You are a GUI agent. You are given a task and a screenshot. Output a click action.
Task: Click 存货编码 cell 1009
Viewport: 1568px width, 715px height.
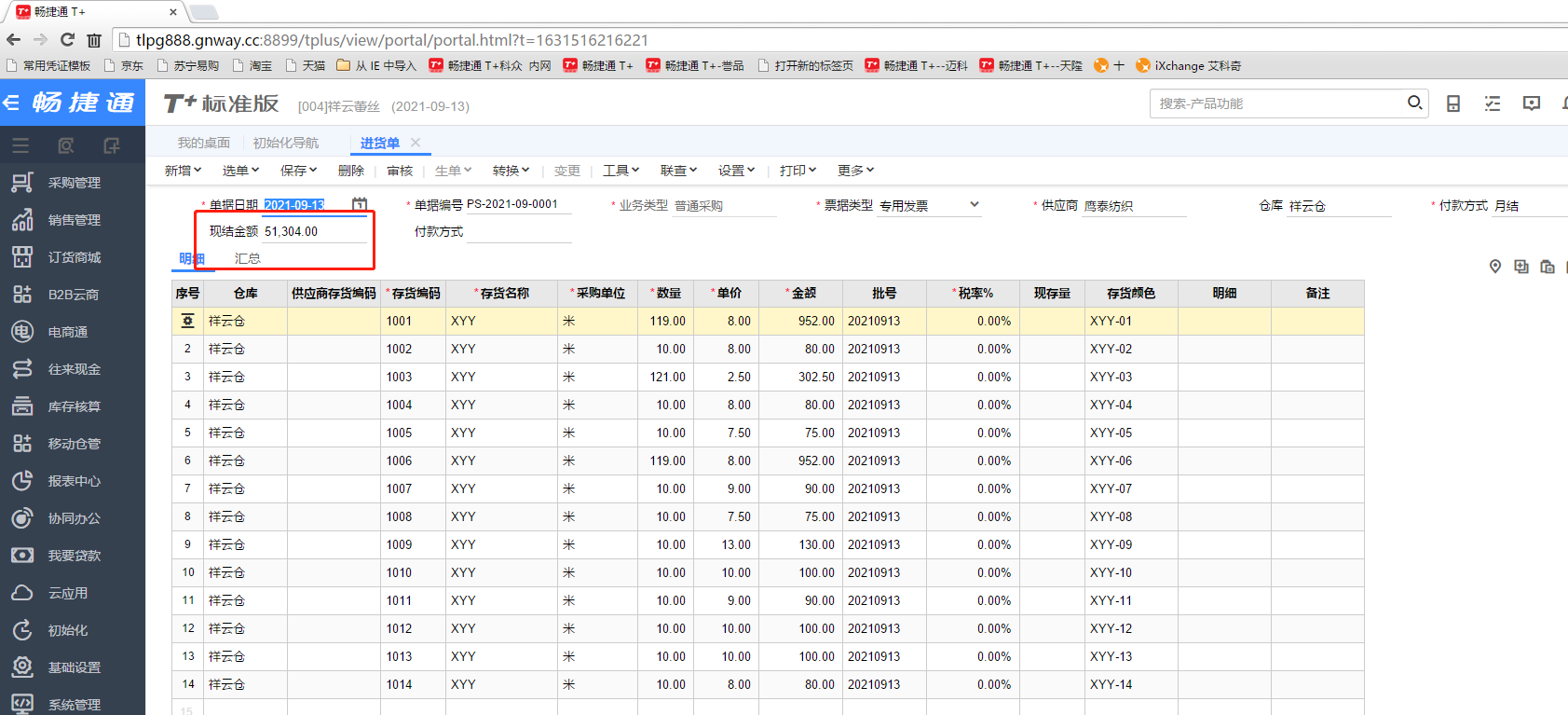click(x=411, y=544)
